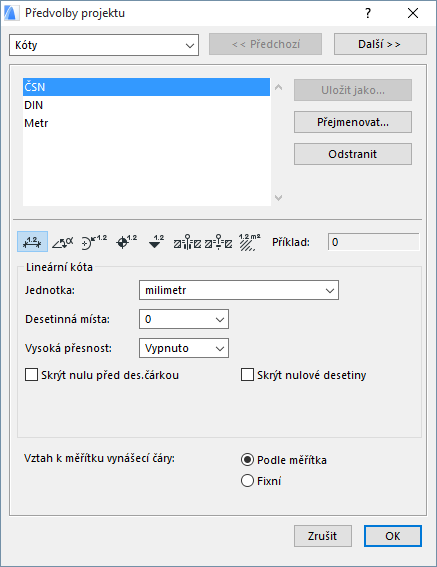The height and width of the screenshot is (567, 437).
Task: Go to Další preferences page
Action: (x=380, y=44)
